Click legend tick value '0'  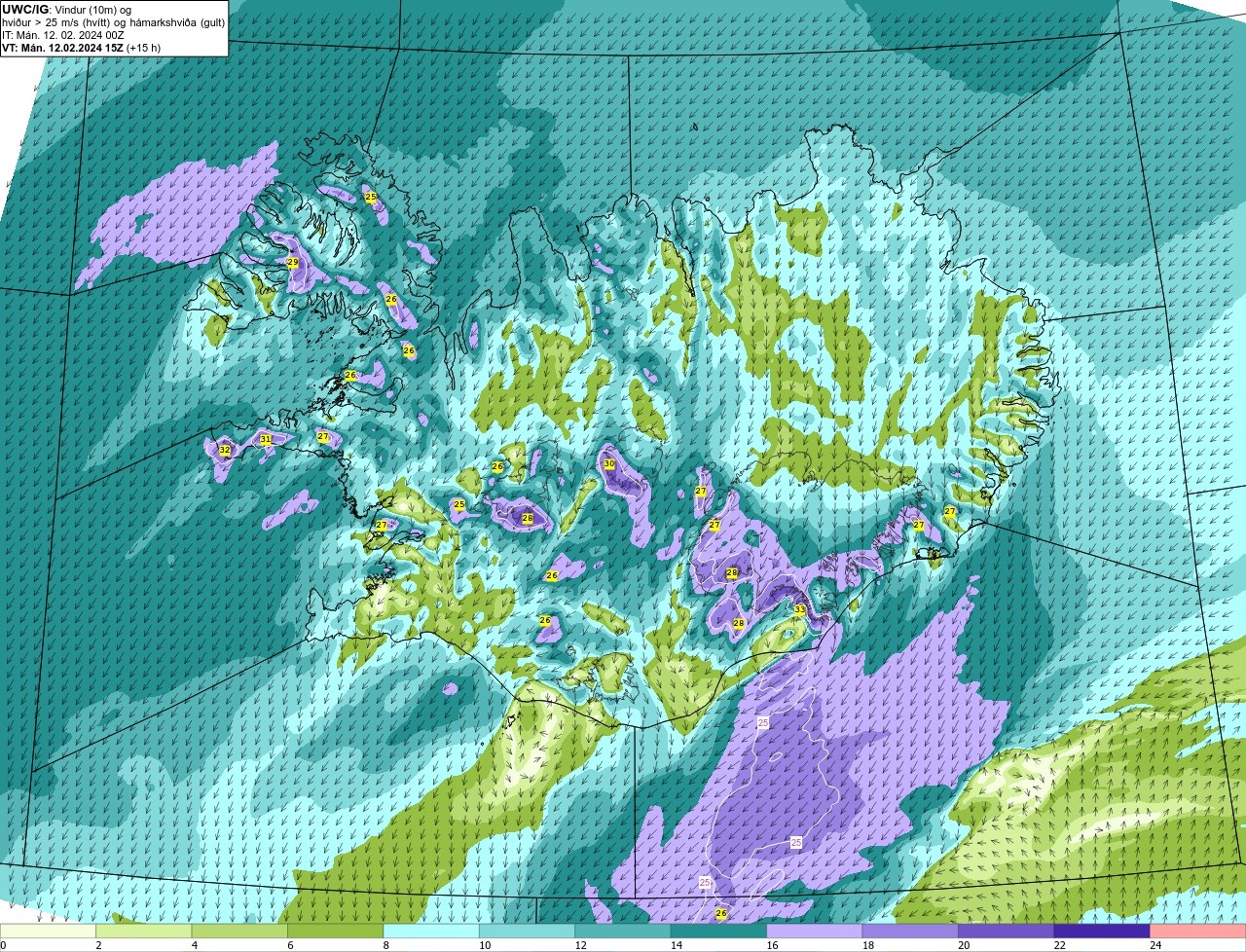point(3,945)
